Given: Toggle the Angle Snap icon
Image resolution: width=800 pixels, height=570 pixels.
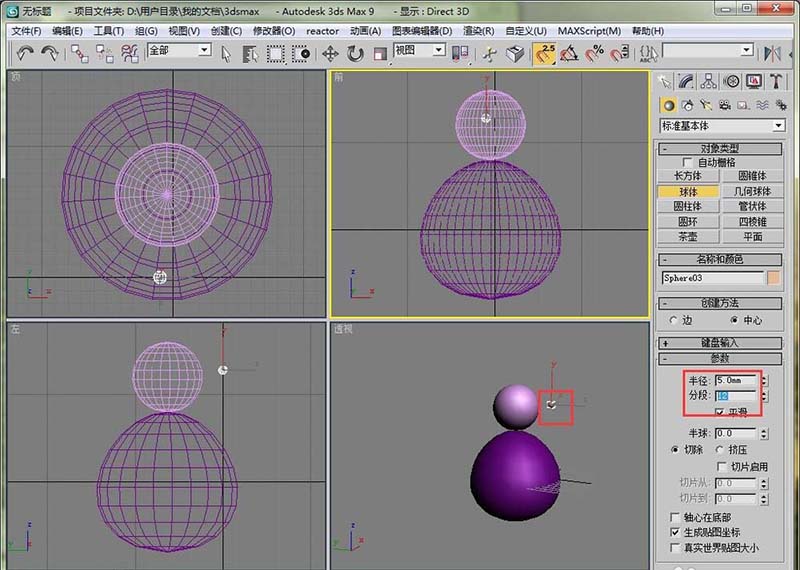Looking at the screenshot, I should (569, 53).
